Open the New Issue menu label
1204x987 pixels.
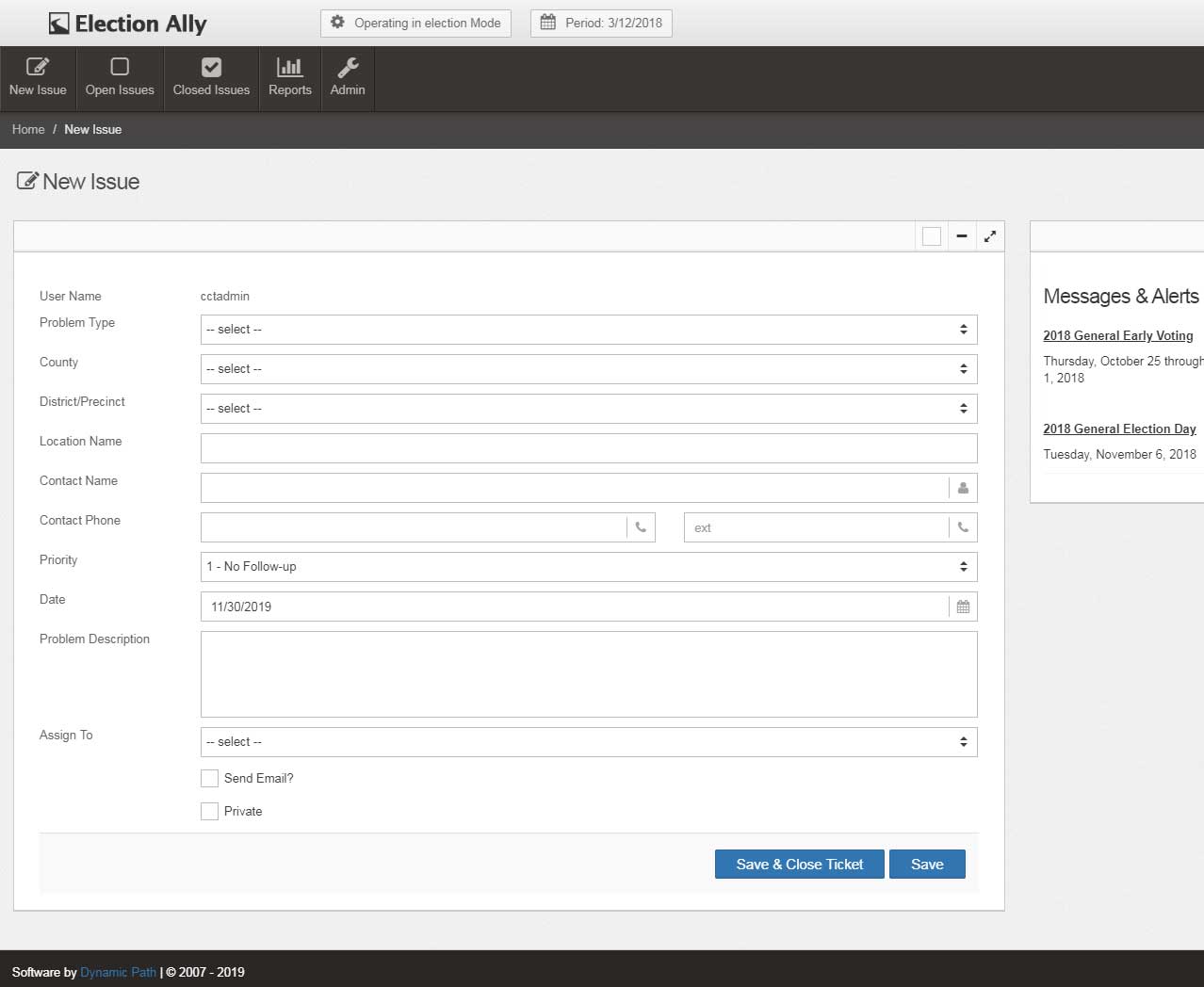coord(38,90)
